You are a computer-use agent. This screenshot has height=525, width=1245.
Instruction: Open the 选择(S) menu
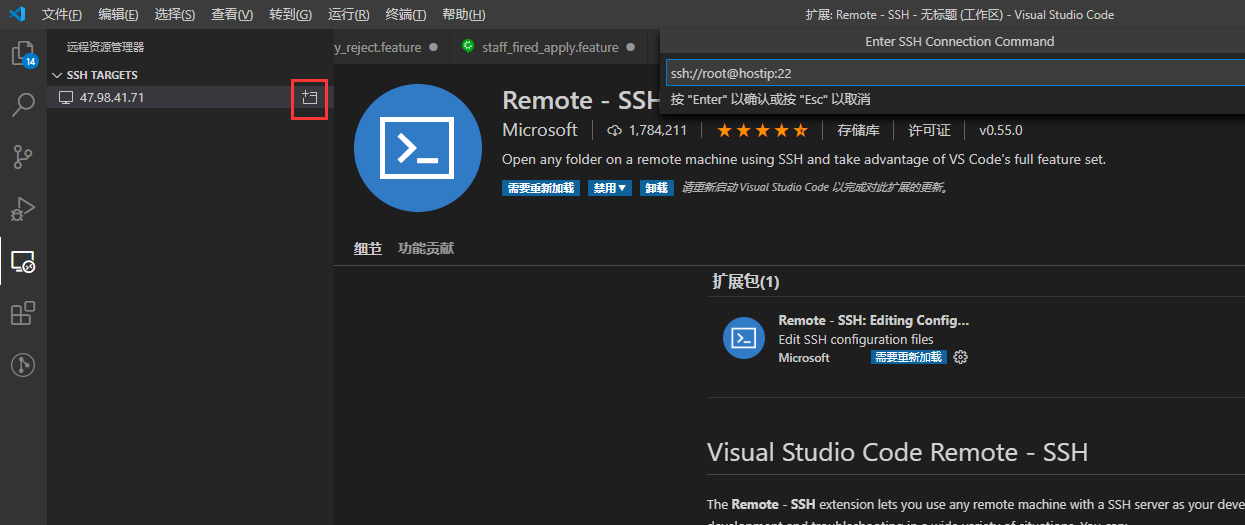(x=175, y=15)
